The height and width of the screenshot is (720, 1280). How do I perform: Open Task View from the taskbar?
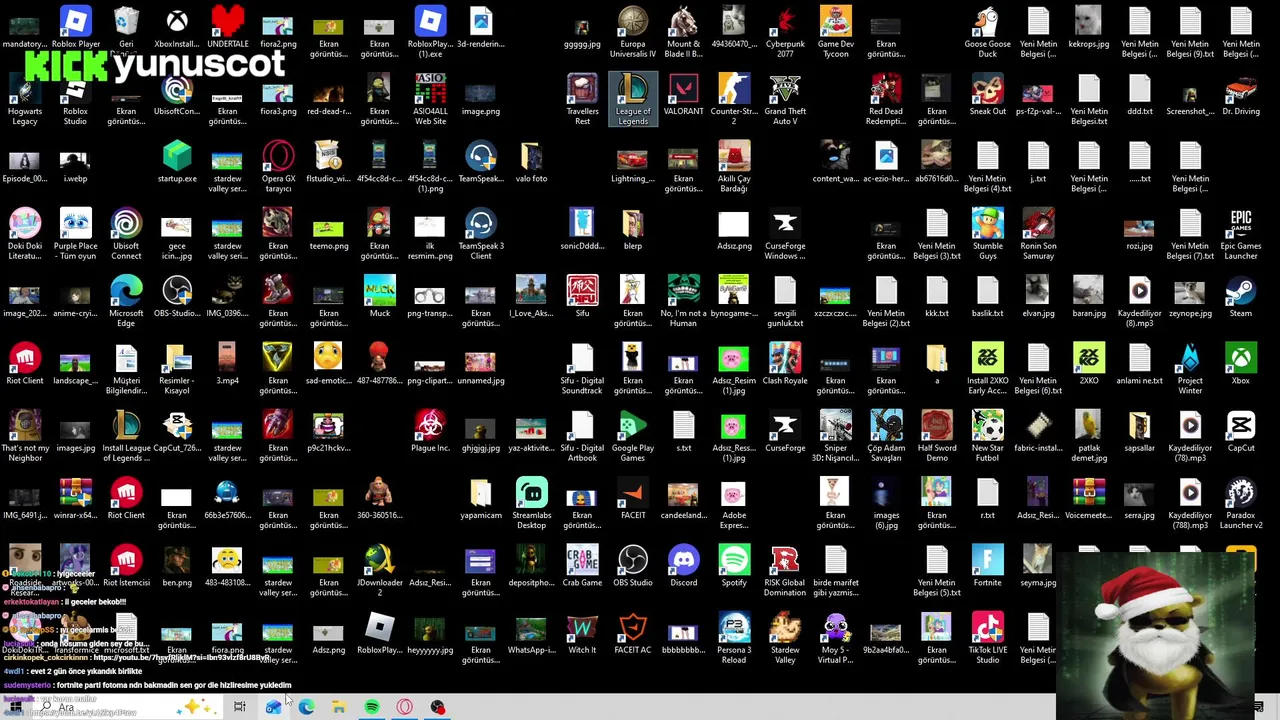point(240,707)
